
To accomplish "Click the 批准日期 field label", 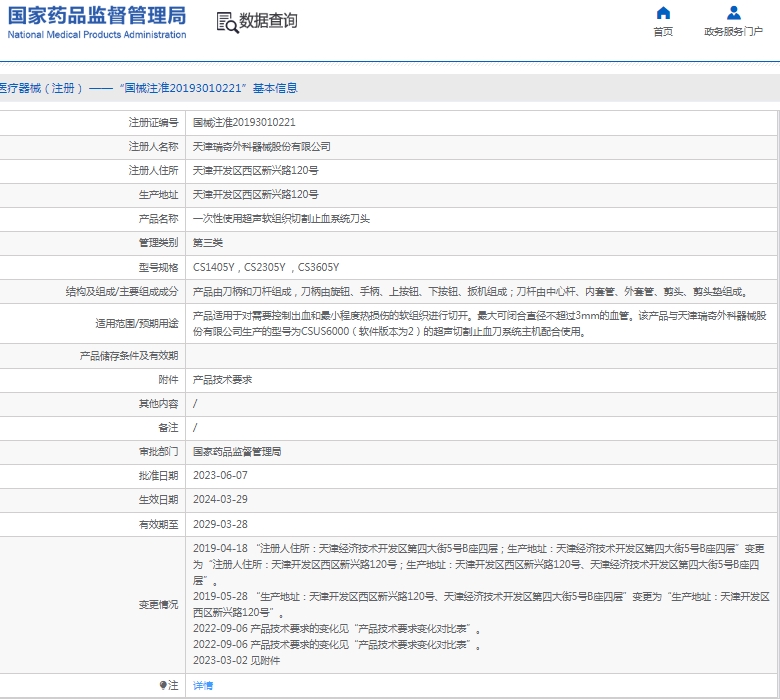I will coord(158,476).
